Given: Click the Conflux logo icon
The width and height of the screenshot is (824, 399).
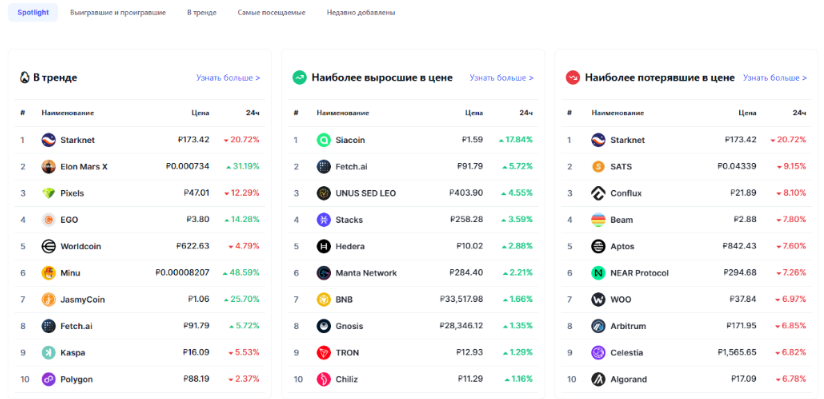Looking at the screenshot, I should [x=598, y=193].
